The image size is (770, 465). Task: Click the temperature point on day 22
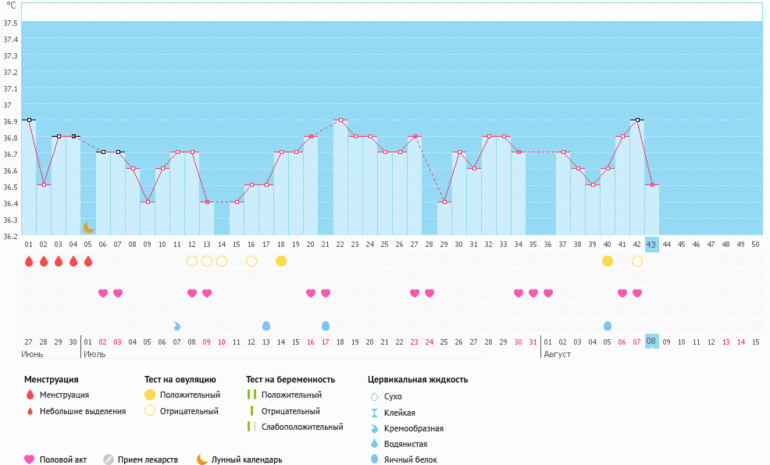[341, 120]
